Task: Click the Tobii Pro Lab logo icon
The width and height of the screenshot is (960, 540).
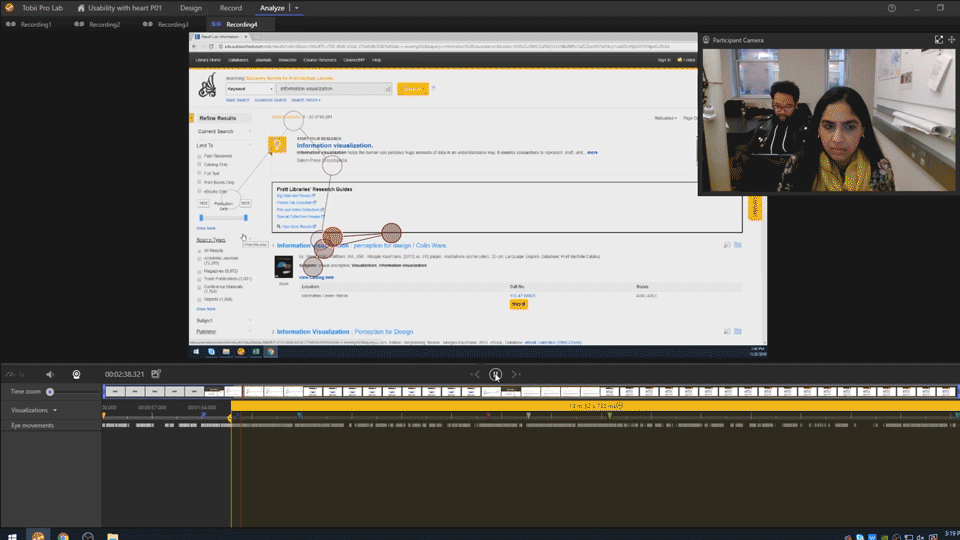Action: point(9,8)
